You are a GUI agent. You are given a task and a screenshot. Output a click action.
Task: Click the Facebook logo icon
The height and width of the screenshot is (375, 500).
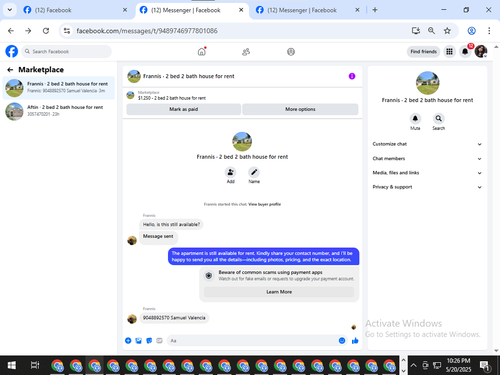coord(12,51)
